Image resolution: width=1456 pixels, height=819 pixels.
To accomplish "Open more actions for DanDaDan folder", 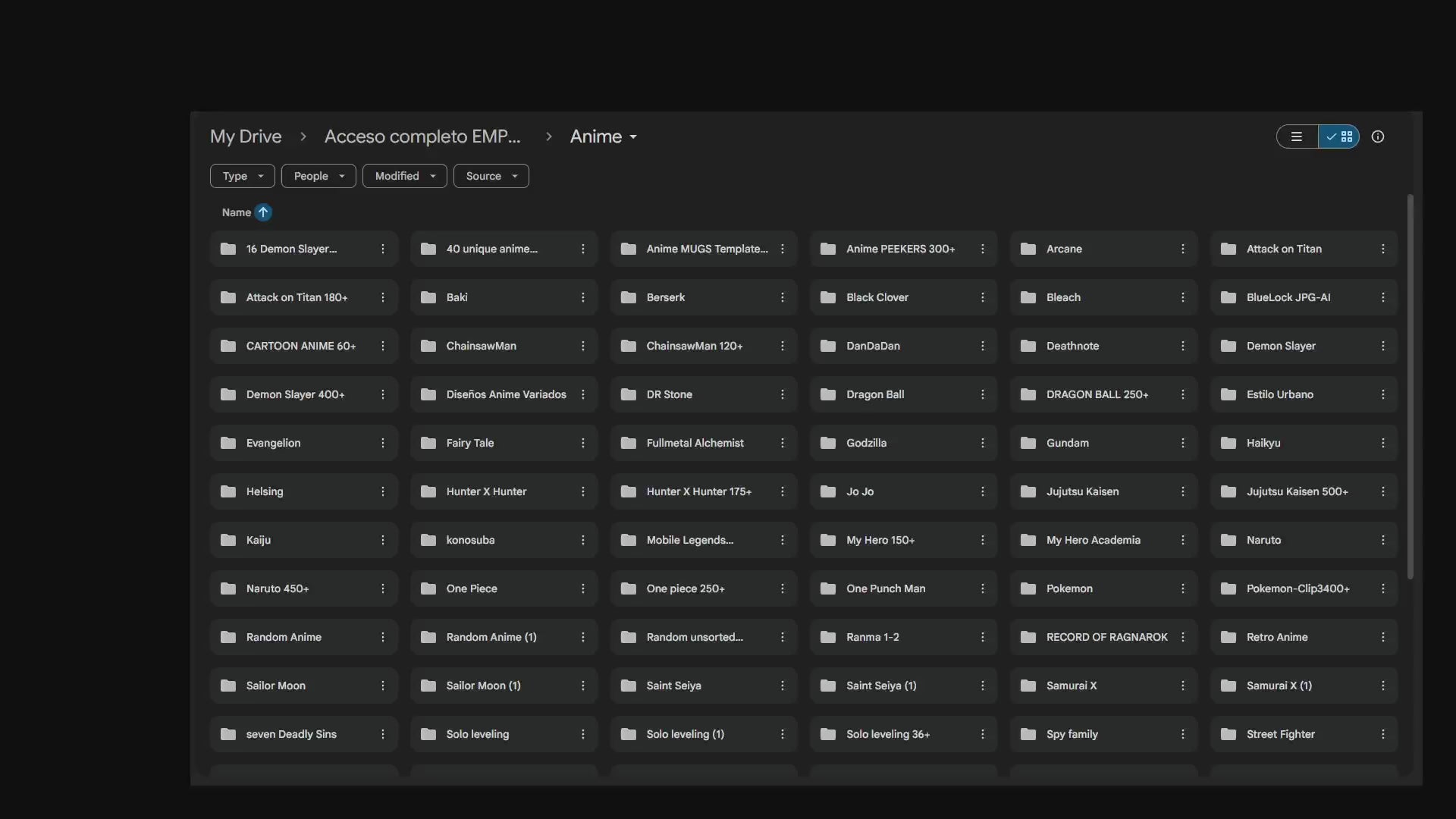I will pyautogui.click(x=982, y=346).
